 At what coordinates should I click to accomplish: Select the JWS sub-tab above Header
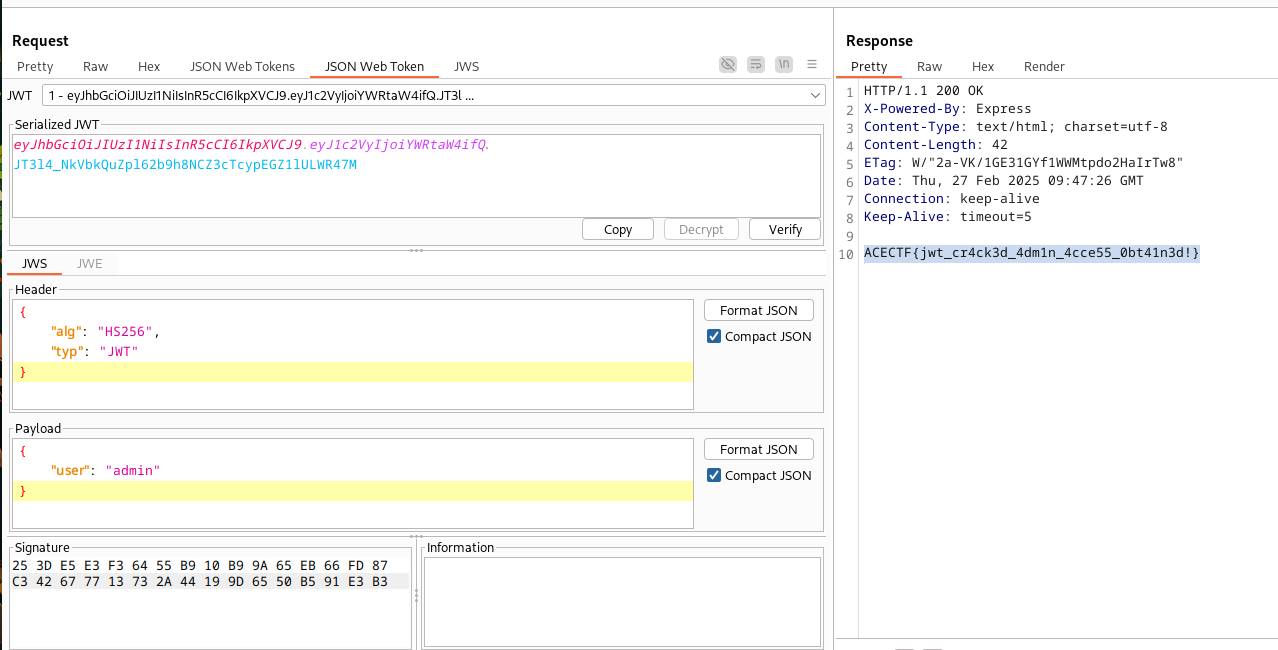(35, 264)
